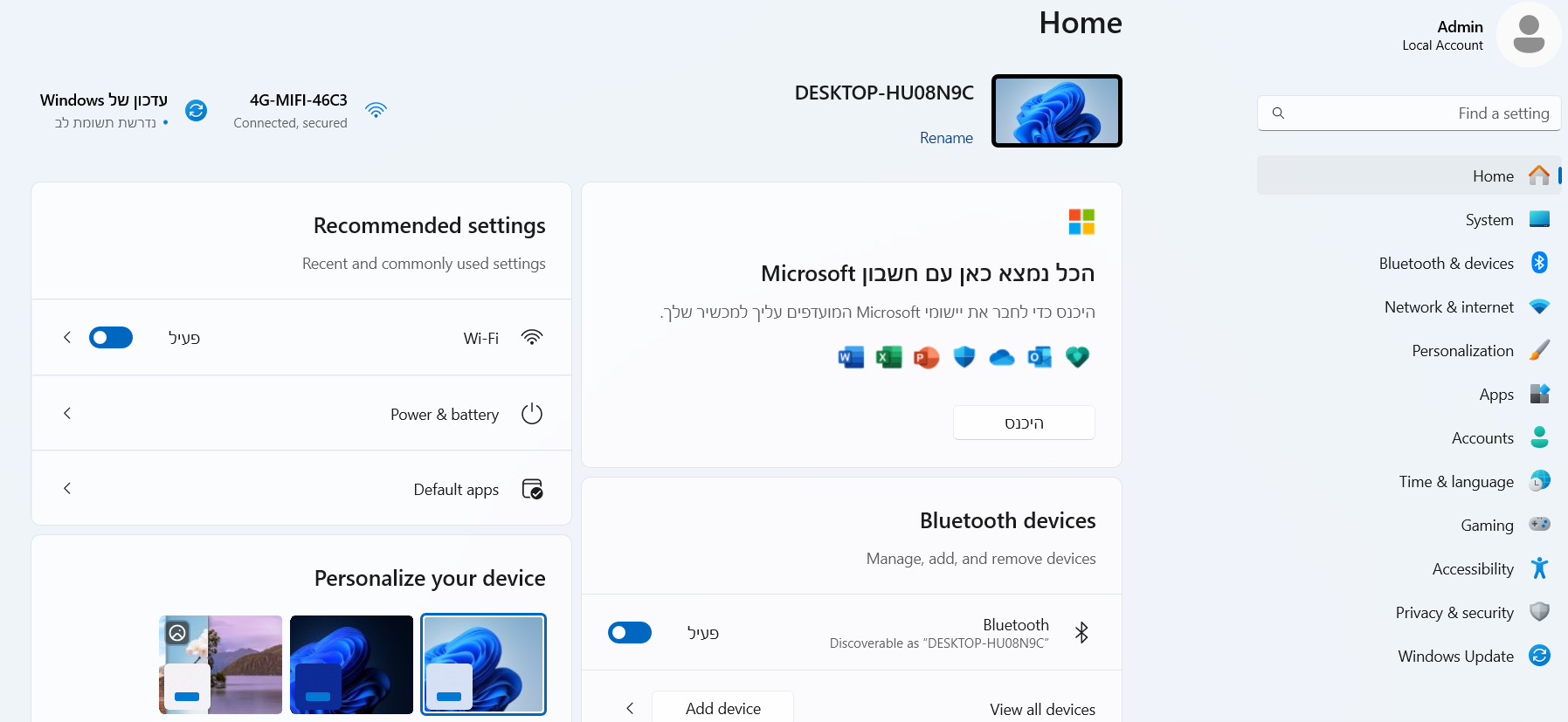Screen dimensions: 1568x722
Task: Open the Personalization menu item
Action: tap(1462, 350)
